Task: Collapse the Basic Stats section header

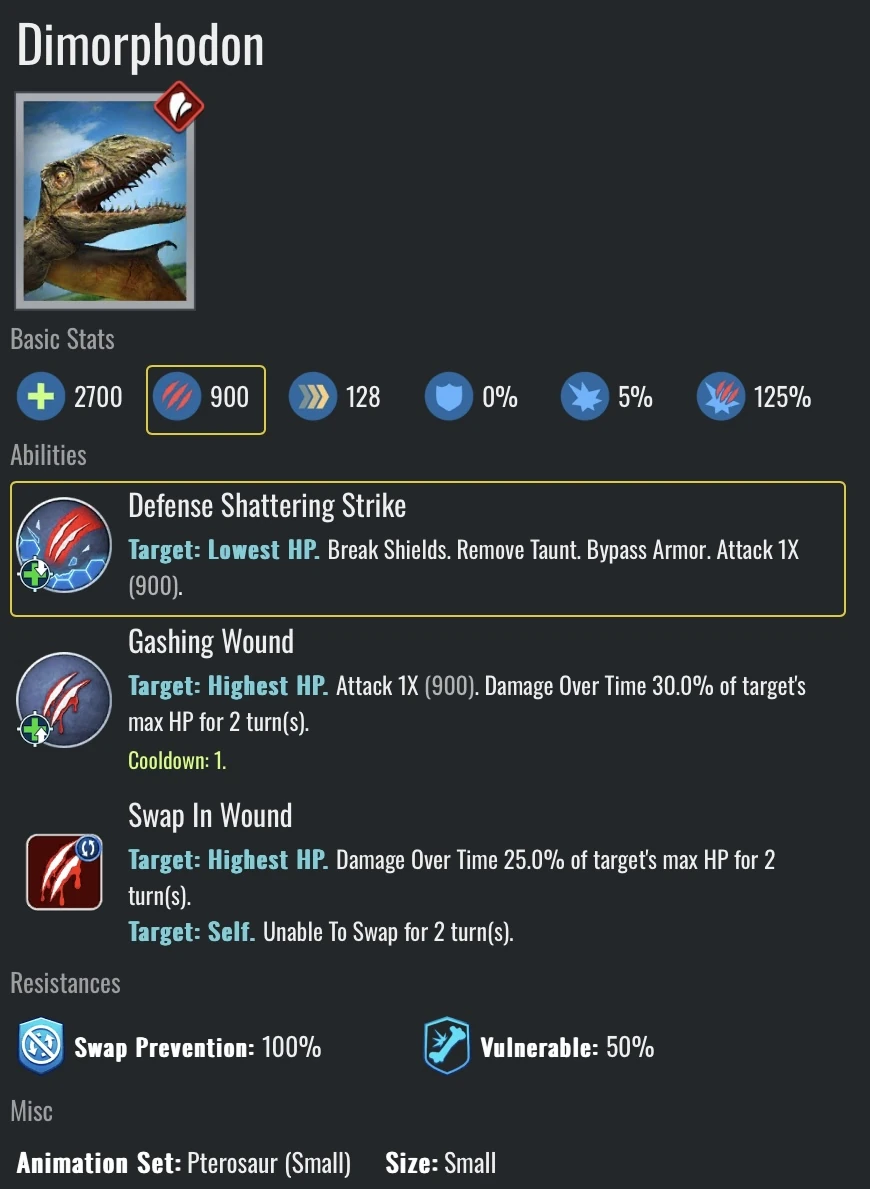Action: click(x=62, y=339)
